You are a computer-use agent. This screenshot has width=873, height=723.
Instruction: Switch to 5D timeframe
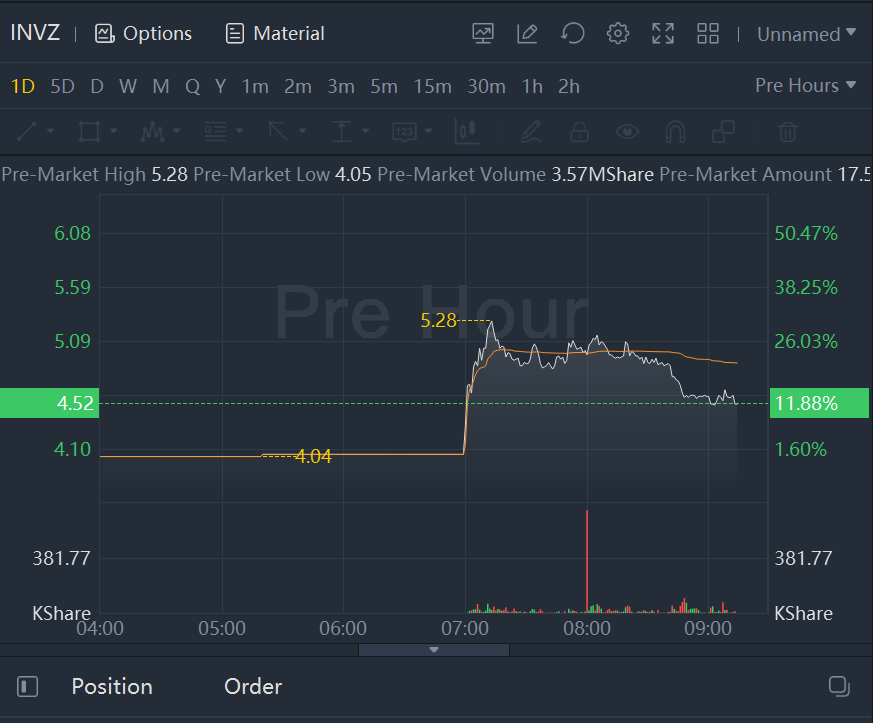tap(62, 86)
